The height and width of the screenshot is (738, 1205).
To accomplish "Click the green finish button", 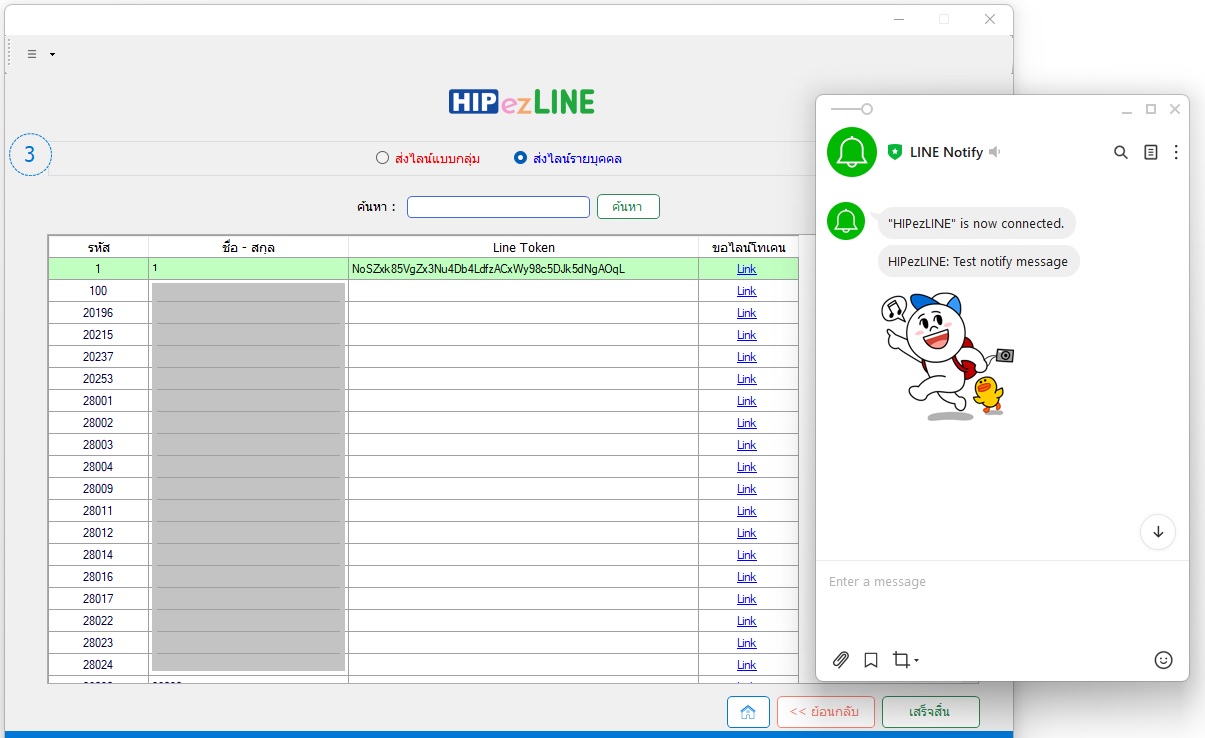I will tap(930, 712).
